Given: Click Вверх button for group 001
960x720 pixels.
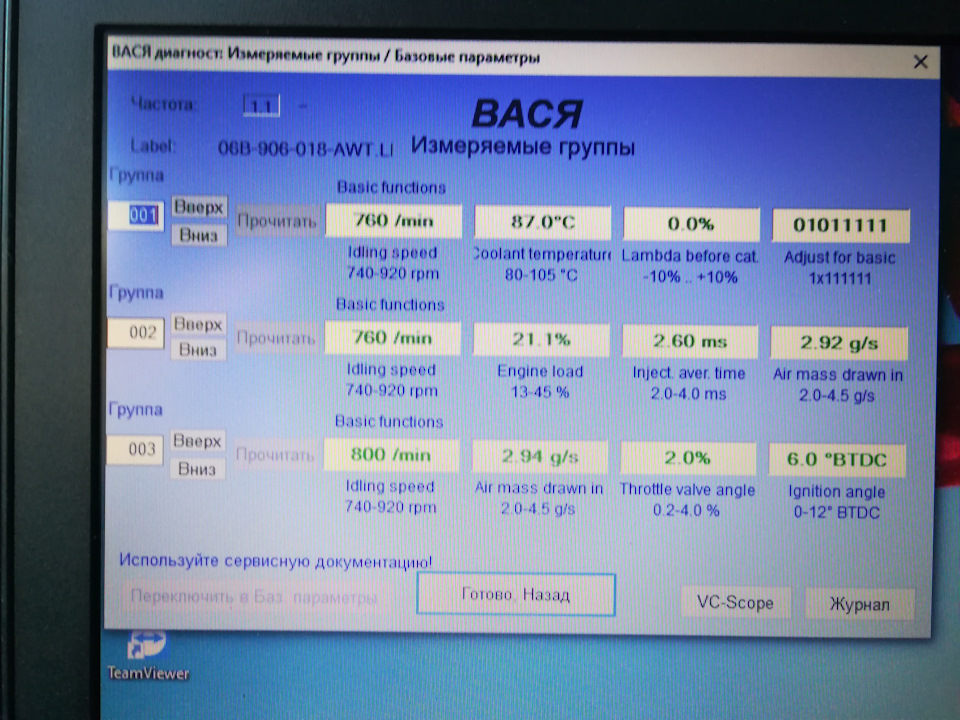Looking at the screenshot, I should (x=199, y=207).
